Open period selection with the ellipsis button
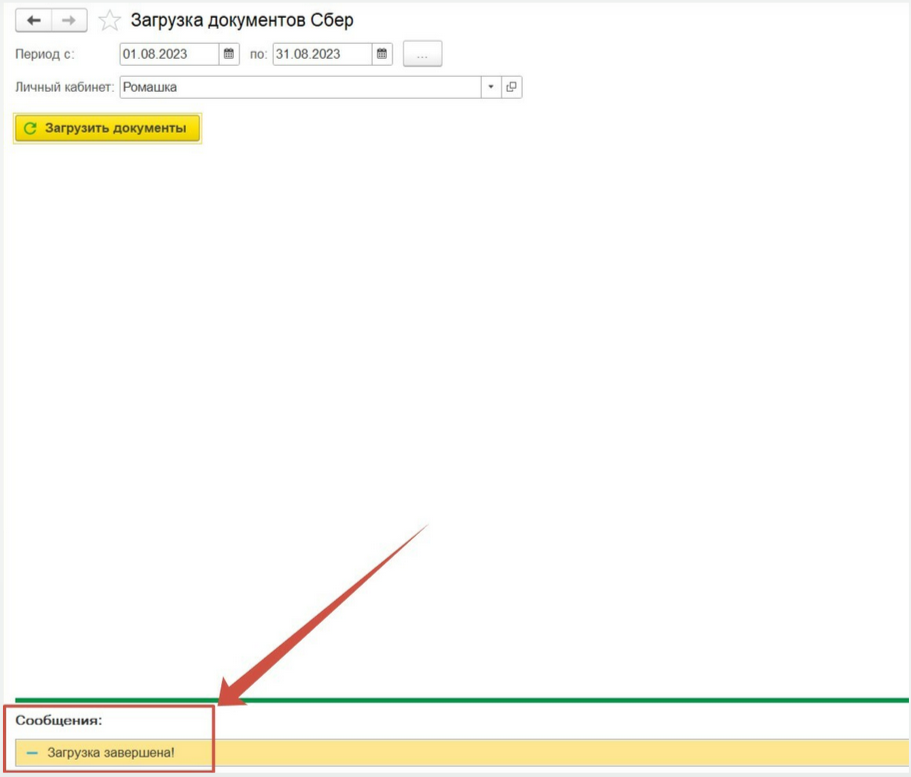The image size is (911, 777). click(x=422, y=55)
